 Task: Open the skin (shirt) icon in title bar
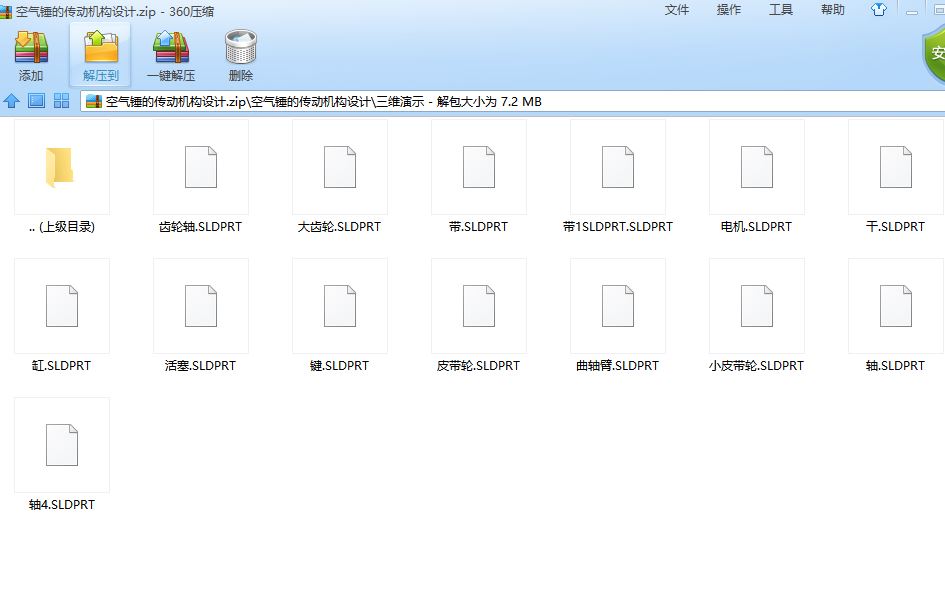pyautogui.click(x=879, y=10)
